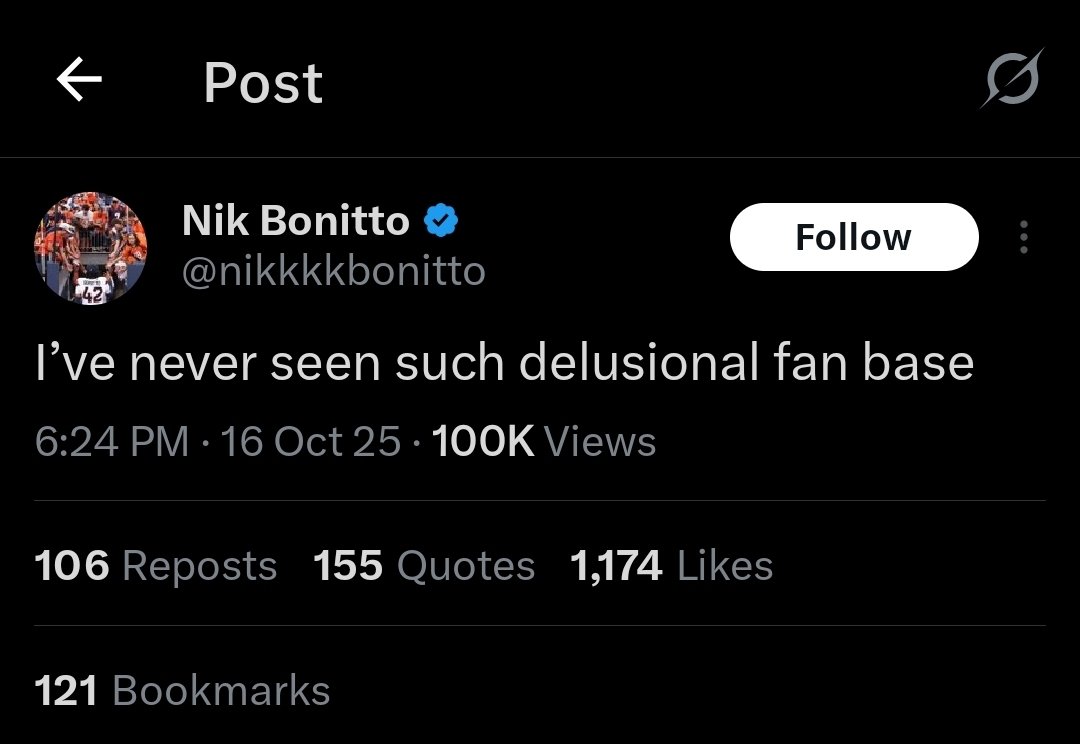Tap the Post header title
1080x744 pixels.
point(263,82)
